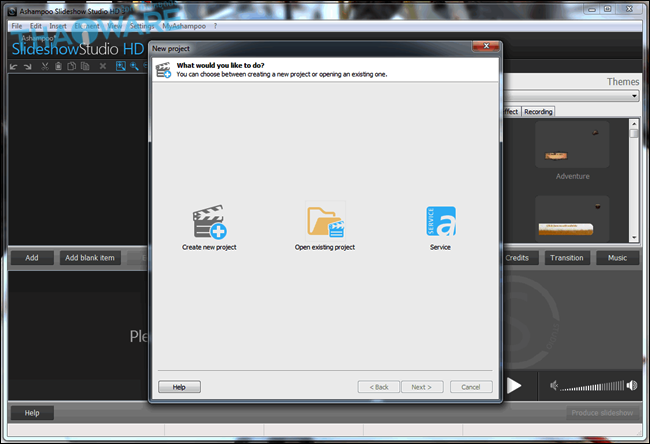Click the Music button

tap(617, 258)
